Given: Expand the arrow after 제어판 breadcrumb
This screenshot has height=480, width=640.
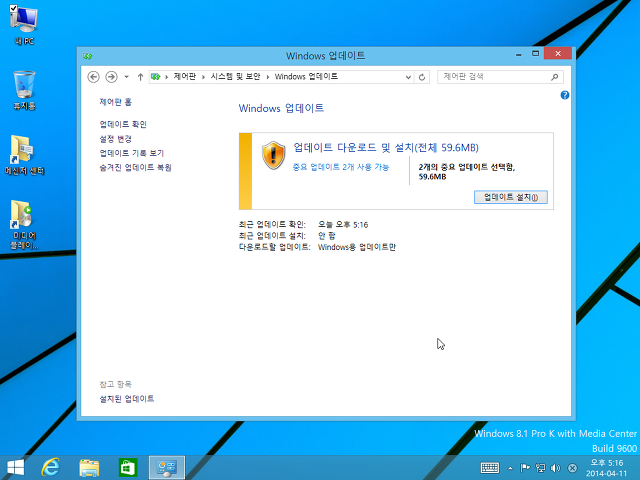Looking at the screenshot, I should (x=203, y=77).
